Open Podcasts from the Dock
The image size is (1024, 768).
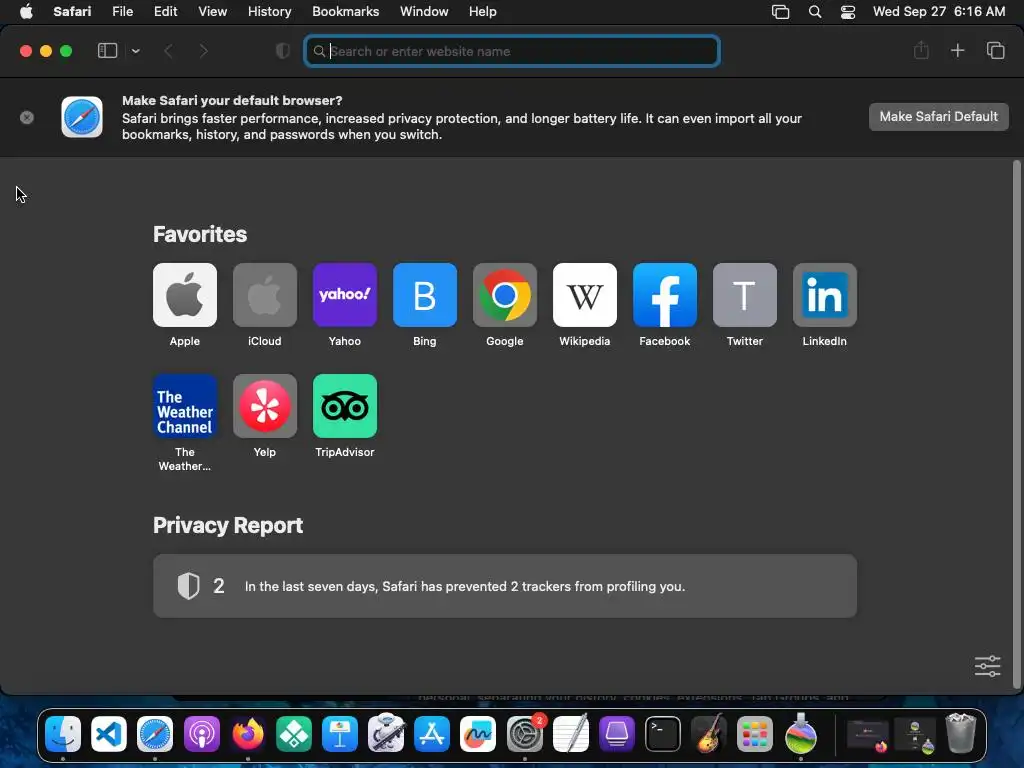pos(201,733)
